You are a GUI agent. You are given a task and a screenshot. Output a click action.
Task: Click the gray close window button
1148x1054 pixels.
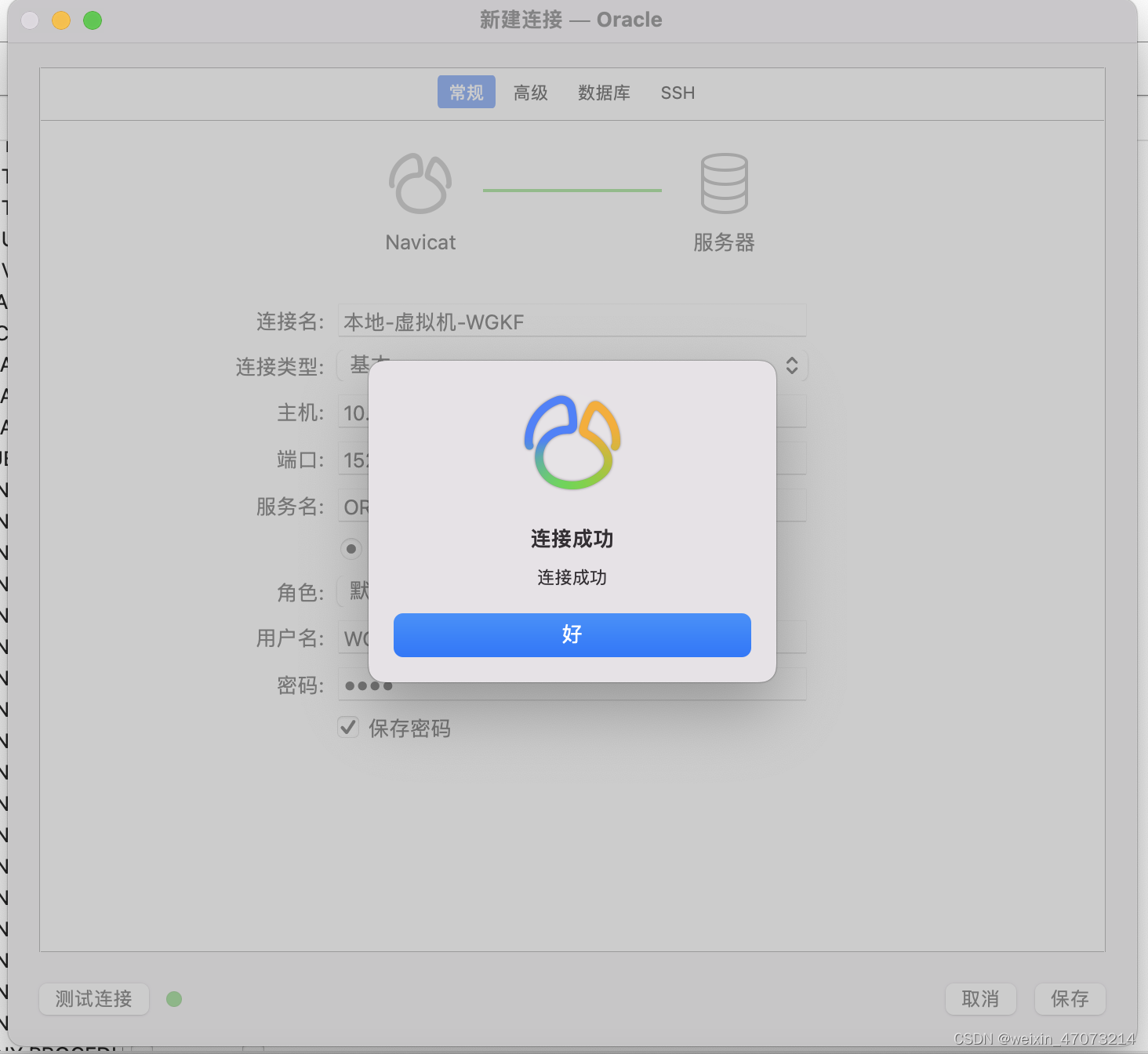point(30,20)
